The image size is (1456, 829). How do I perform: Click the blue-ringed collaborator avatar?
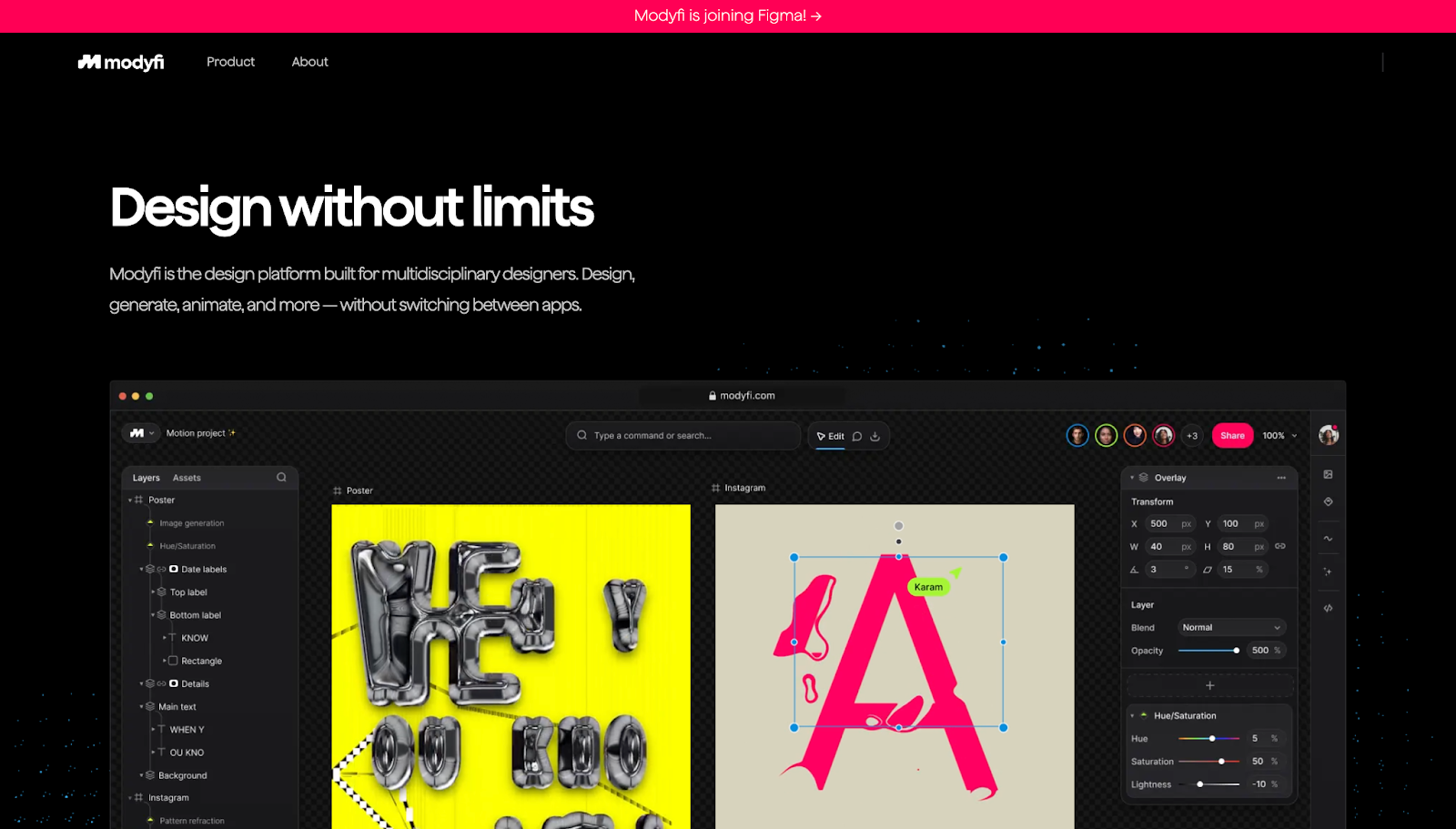(1077, 436)
